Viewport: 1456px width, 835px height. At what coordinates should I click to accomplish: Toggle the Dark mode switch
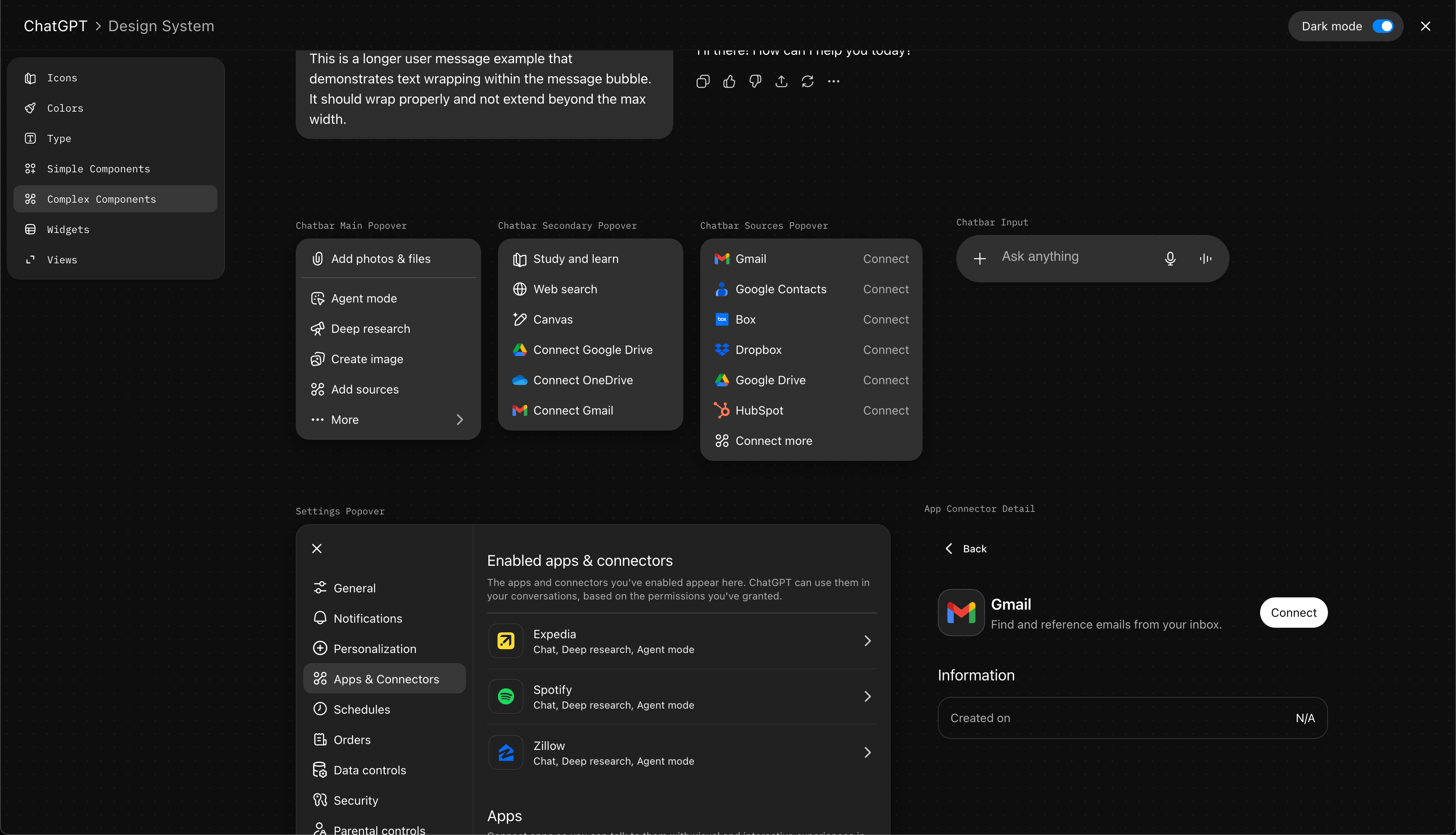1383,27
